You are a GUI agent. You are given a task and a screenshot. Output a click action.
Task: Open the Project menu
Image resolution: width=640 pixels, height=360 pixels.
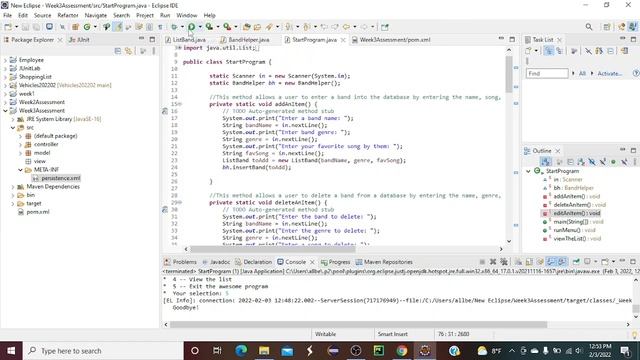pos(145,15)
